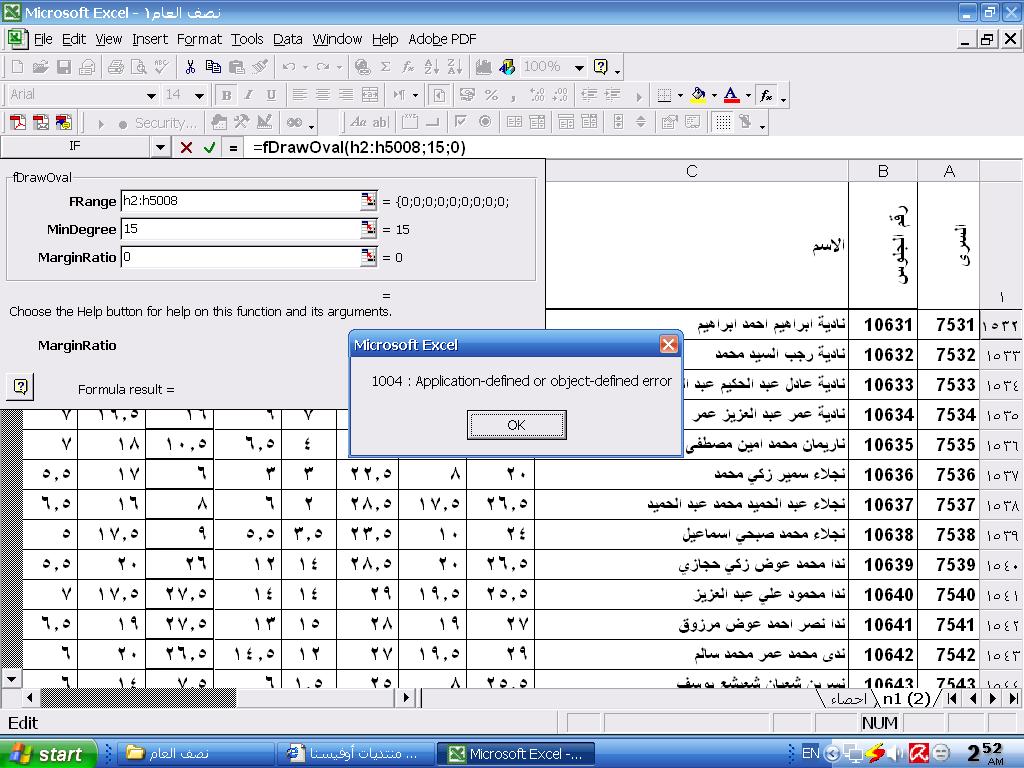The height and width of the screenshot is (768, 1024).
Task: Click the Open folder icon
Action: coord(40,67)
